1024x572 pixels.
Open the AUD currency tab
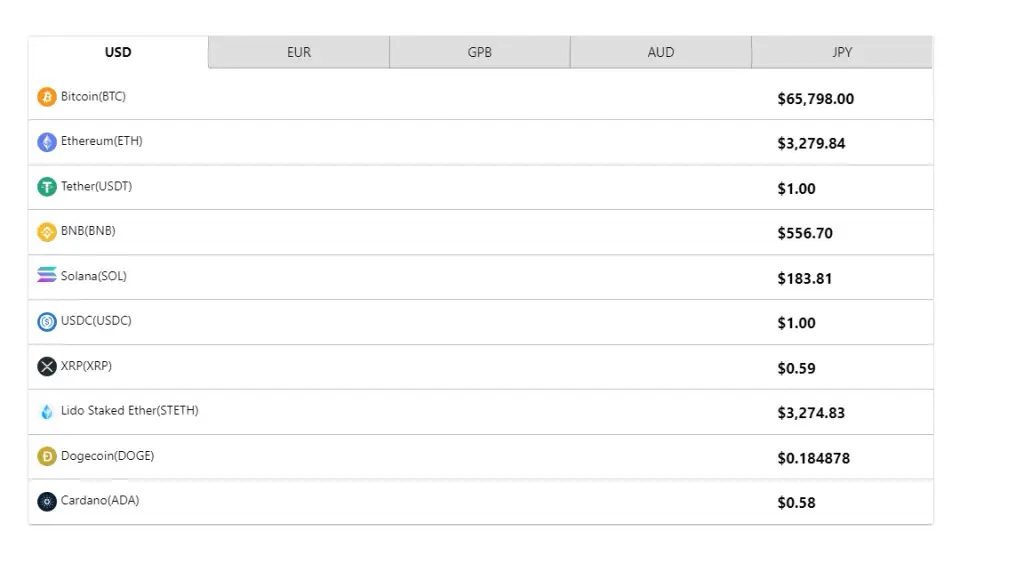point(660,52)
